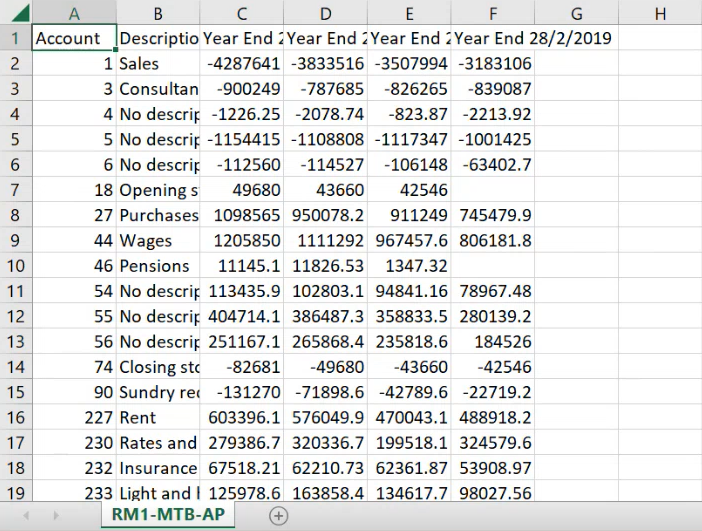
Task: Select column A header
Action: coord(74,13)
